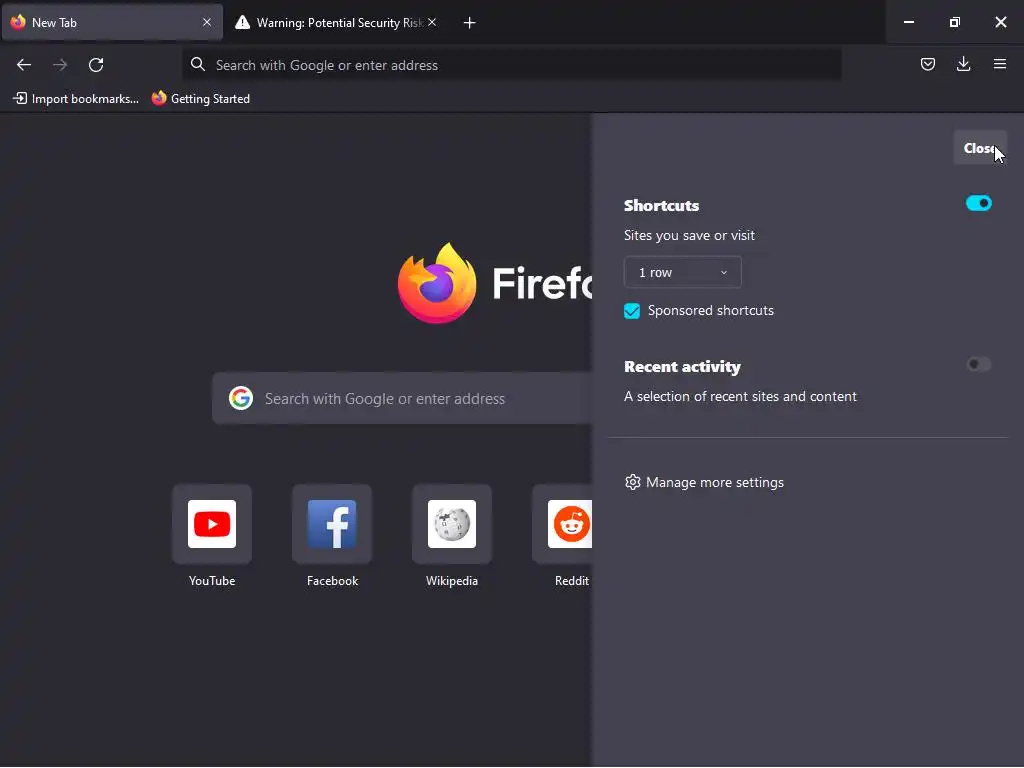Click the page search box with Google
The height and width of the screenshot is (768, 1024).
click(402, 398)
